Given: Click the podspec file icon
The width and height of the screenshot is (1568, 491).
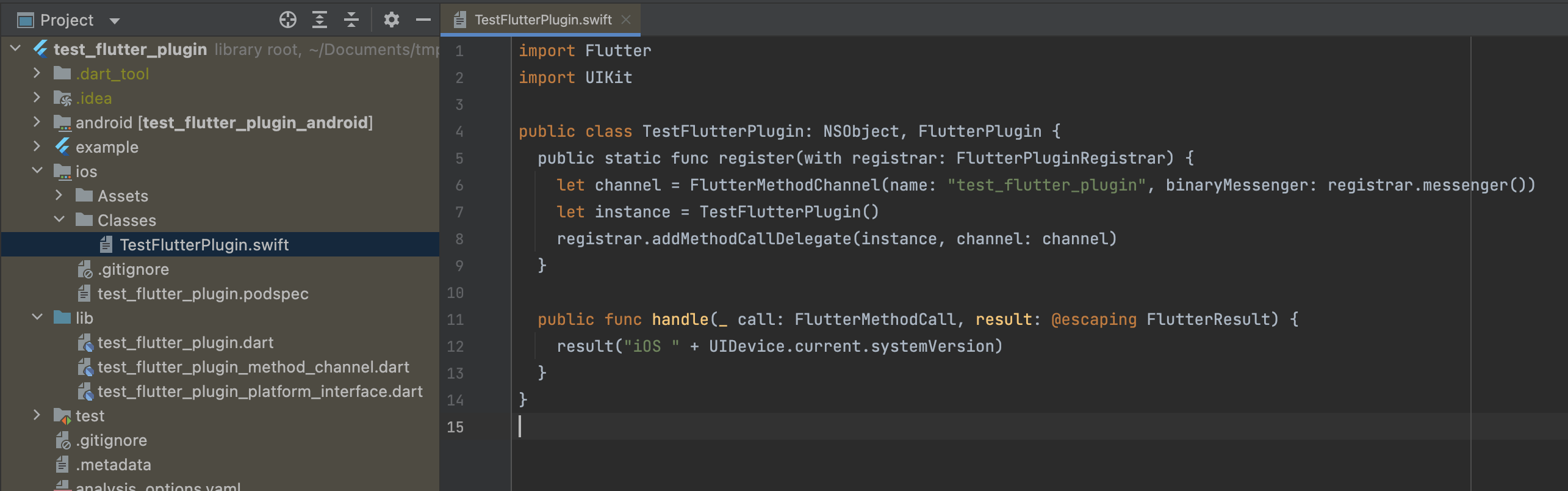Looking at the screenshot, I should click(x=84, y=293).
